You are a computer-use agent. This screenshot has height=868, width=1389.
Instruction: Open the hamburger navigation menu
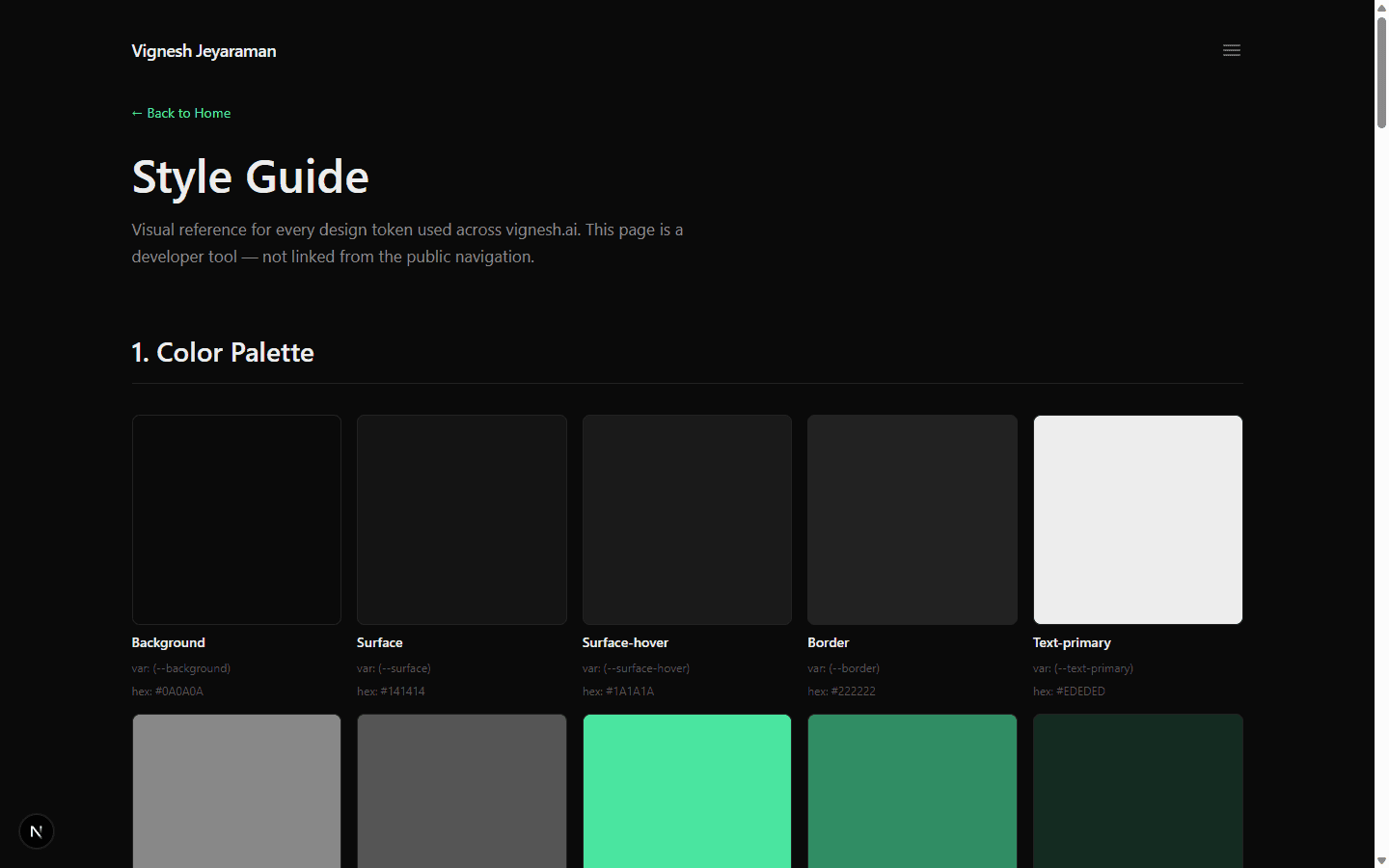[1232, 50]
